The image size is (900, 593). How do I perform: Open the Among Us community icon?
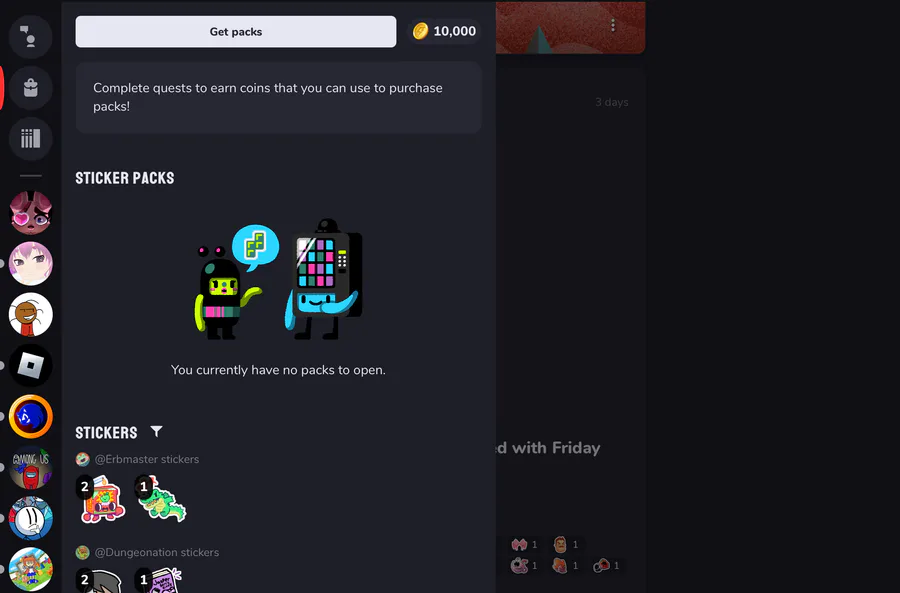[x=30, y=467]
